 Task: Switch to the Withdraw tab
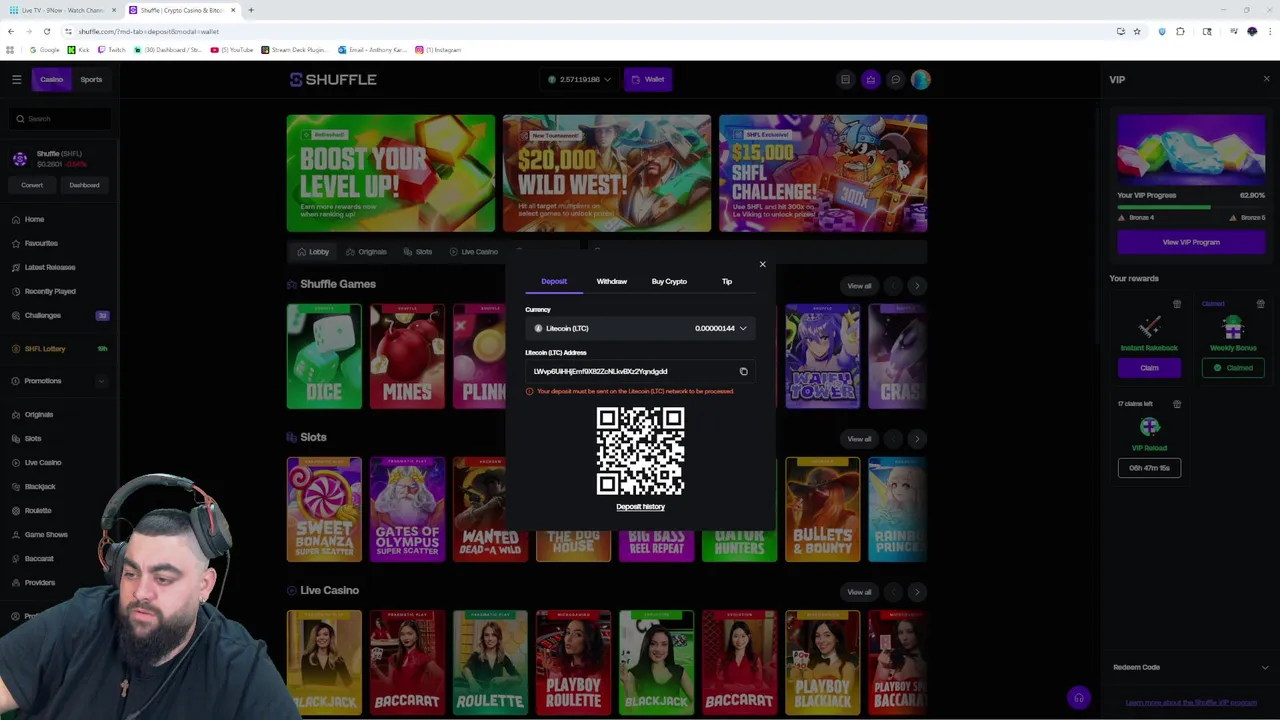(612, 281)
